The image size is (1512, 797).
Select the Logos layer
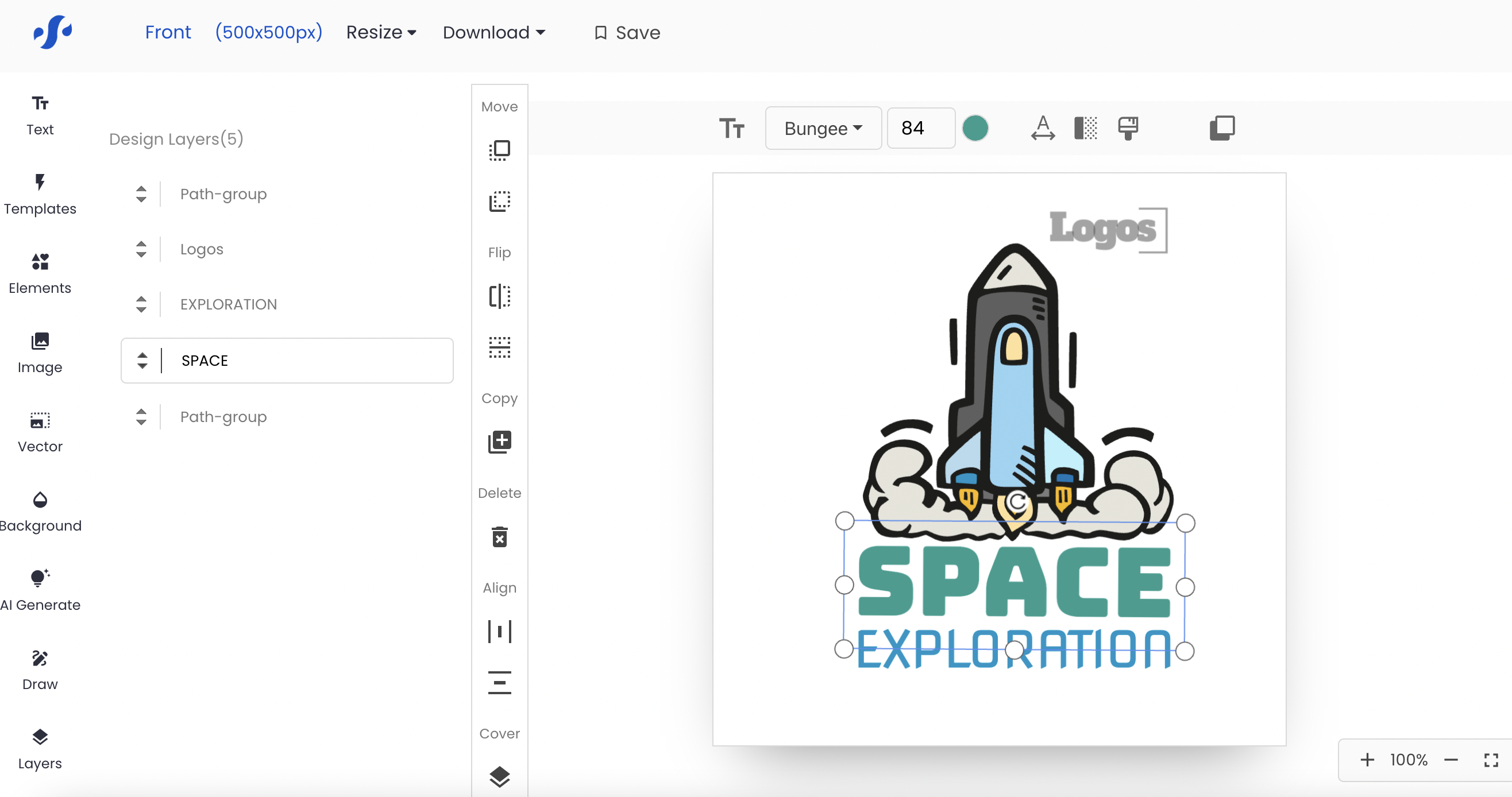[201, 249]
